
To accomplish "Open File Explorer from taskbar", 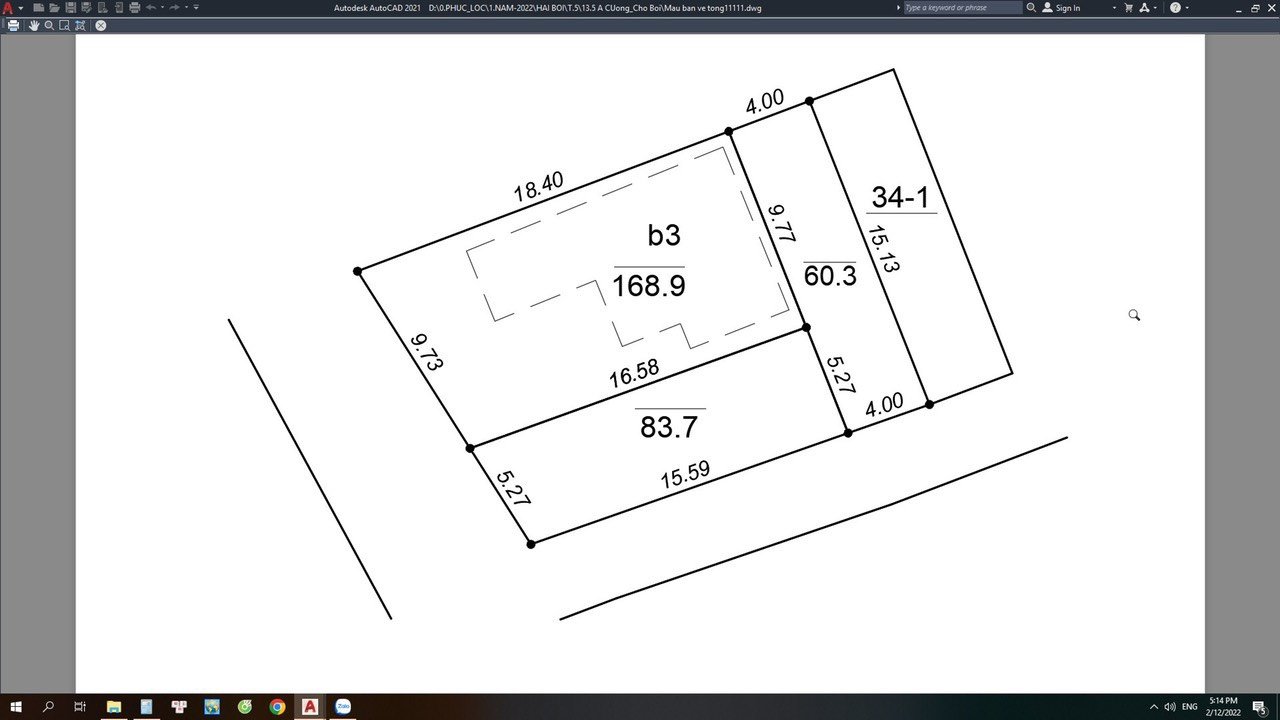I will pos(114,707).
